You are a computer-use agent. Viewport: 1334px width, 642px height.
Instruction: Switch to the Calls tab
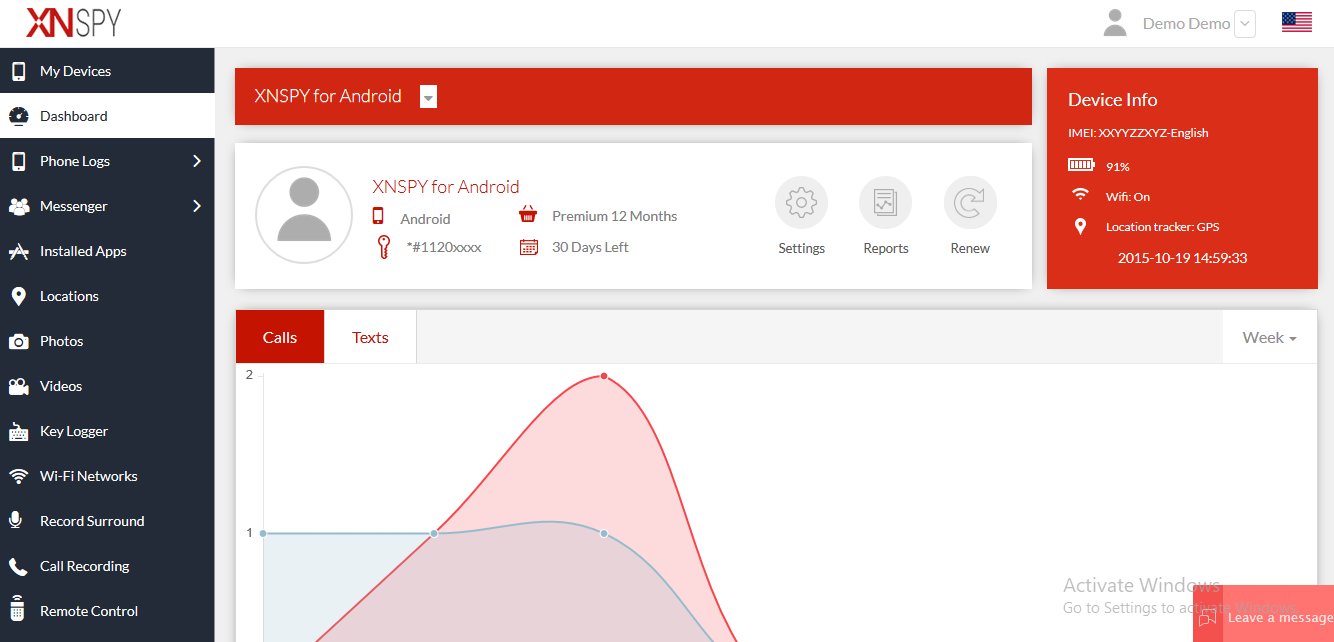pos(280,337)
